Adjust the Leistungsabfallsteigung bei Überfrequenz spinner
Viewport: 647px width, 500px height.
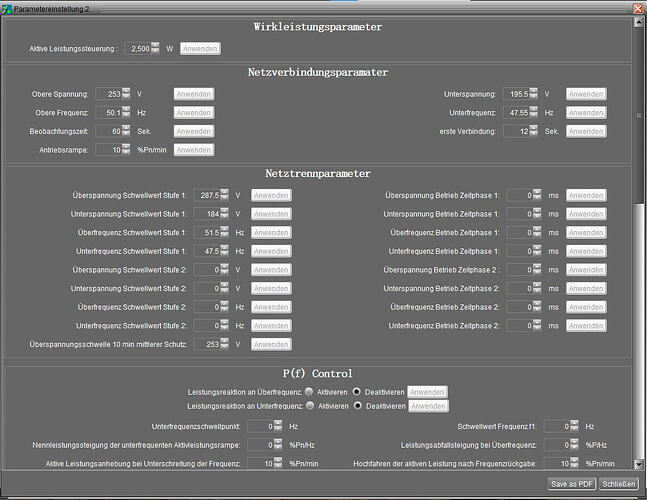[x=574, y=445]
